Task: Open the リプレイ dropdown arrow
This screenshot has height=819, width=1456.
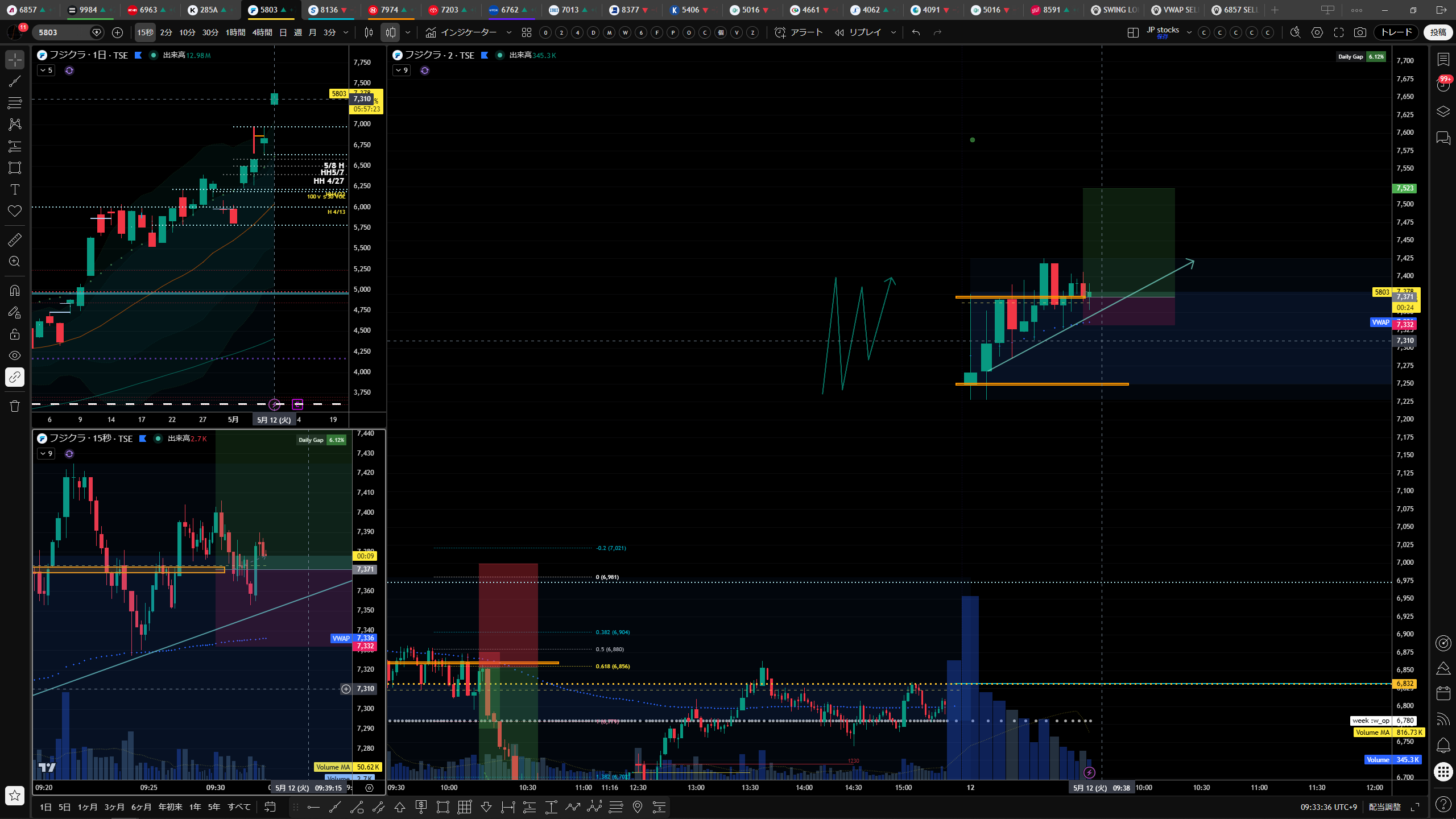Action: click(x=894, y=32)
